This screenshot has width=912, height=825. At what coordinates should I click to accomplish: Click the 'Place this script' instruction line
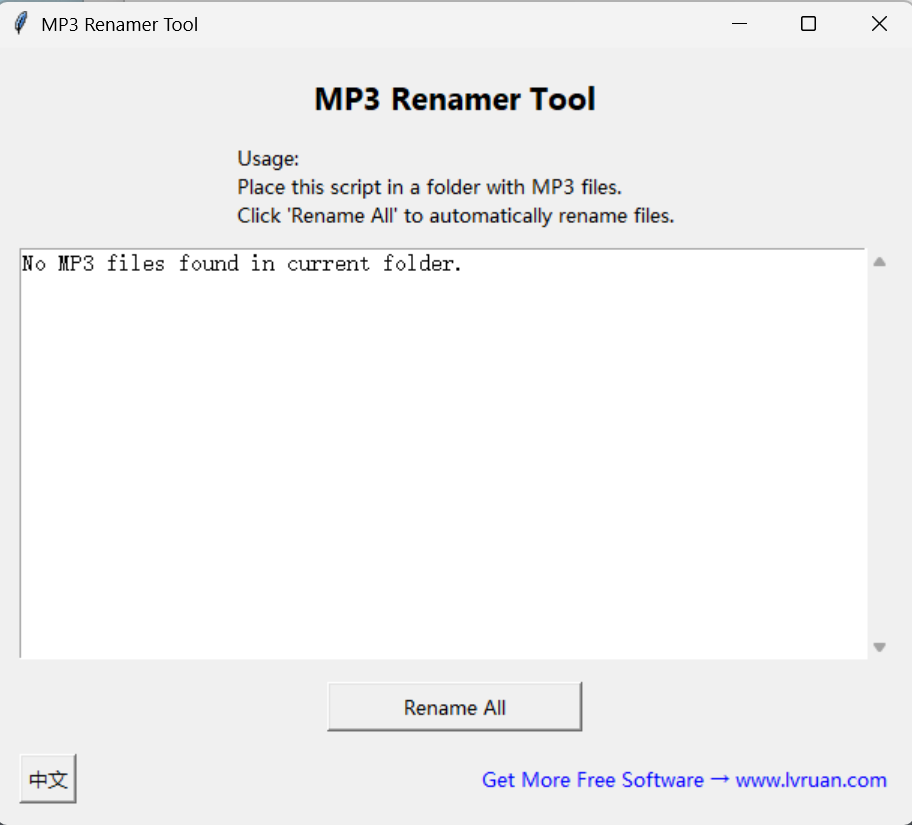pos(429,187)
